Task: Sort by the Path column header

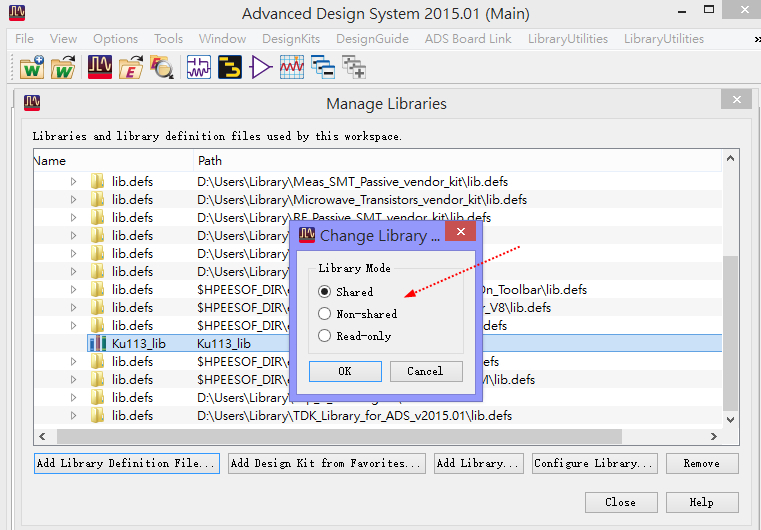Action: pyautogui.click(x=458, y=161)
